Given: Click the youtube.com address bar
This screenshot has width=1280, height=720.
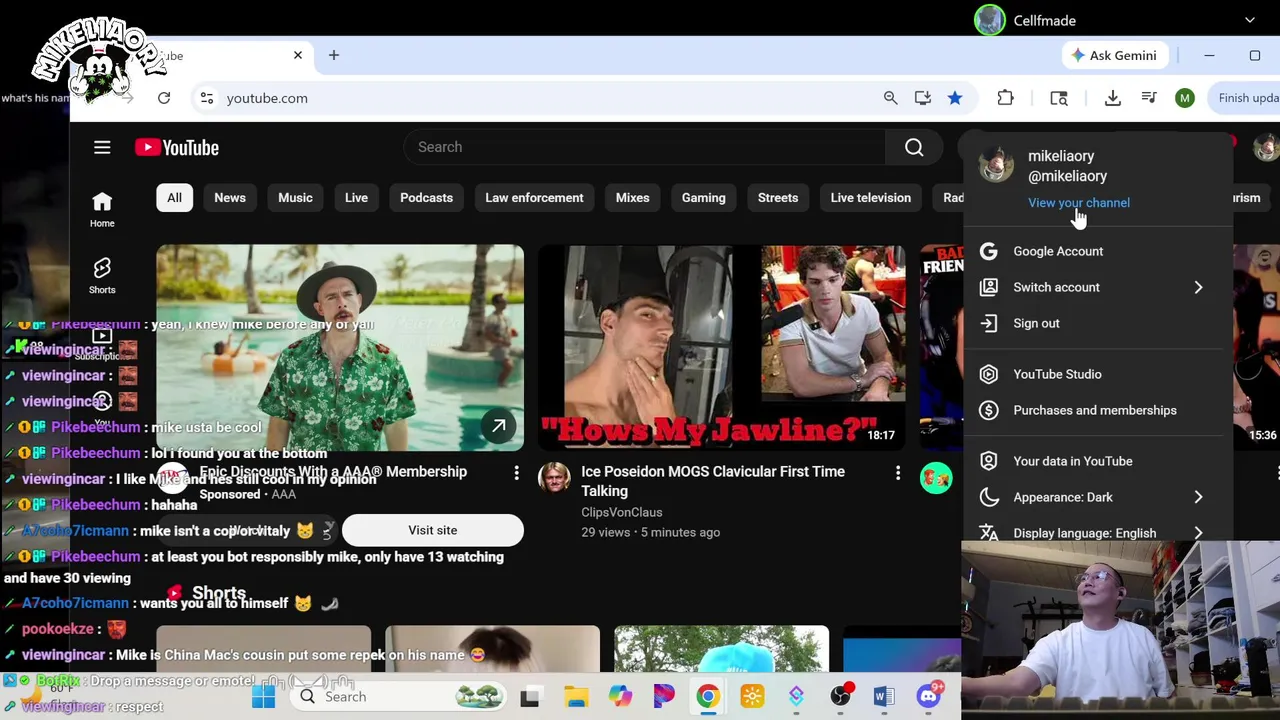Looking at the screenshot, I should click(540, 98).
